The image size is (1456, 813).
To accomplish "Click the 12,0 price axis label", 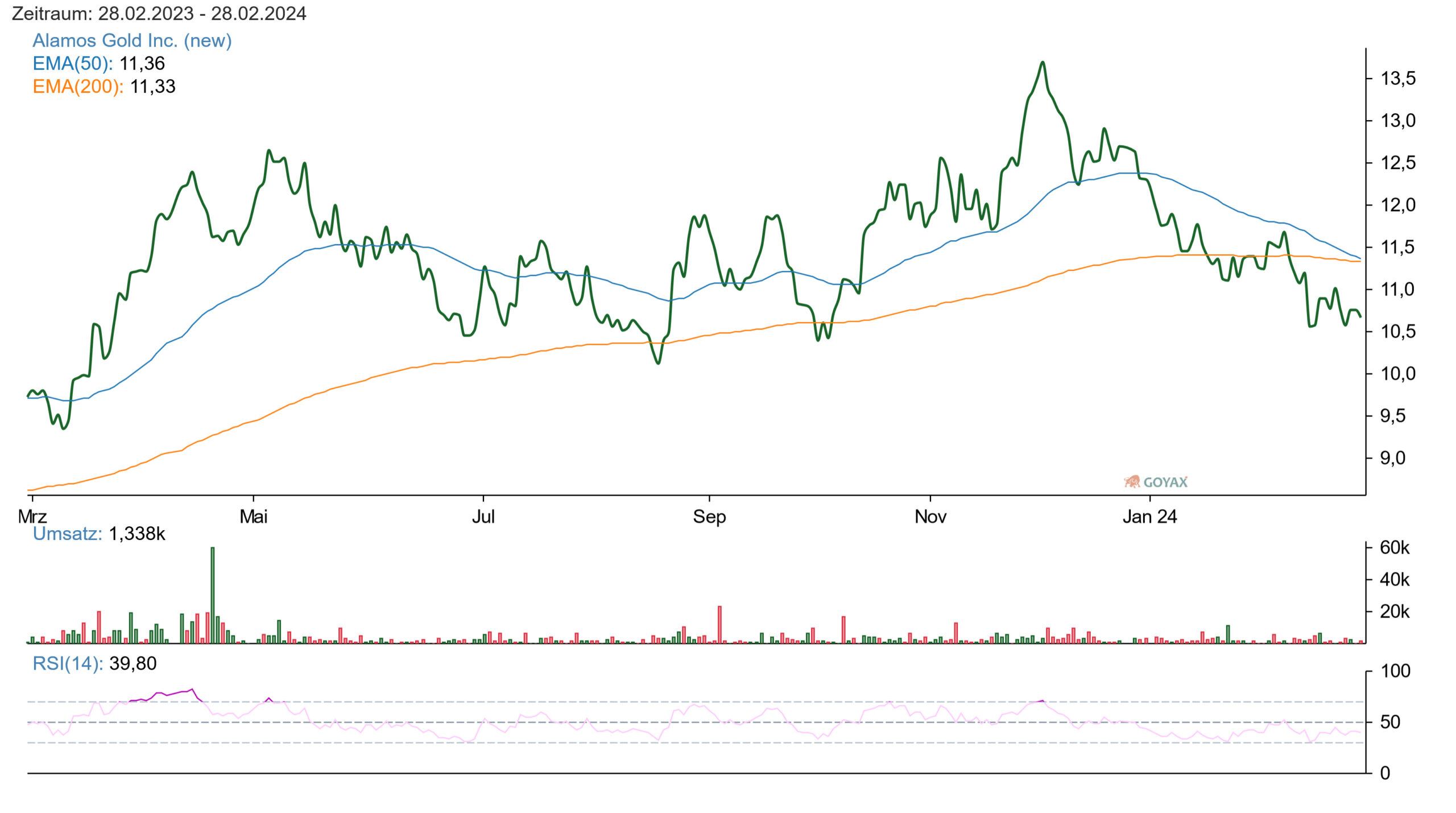I will 1398,205.
